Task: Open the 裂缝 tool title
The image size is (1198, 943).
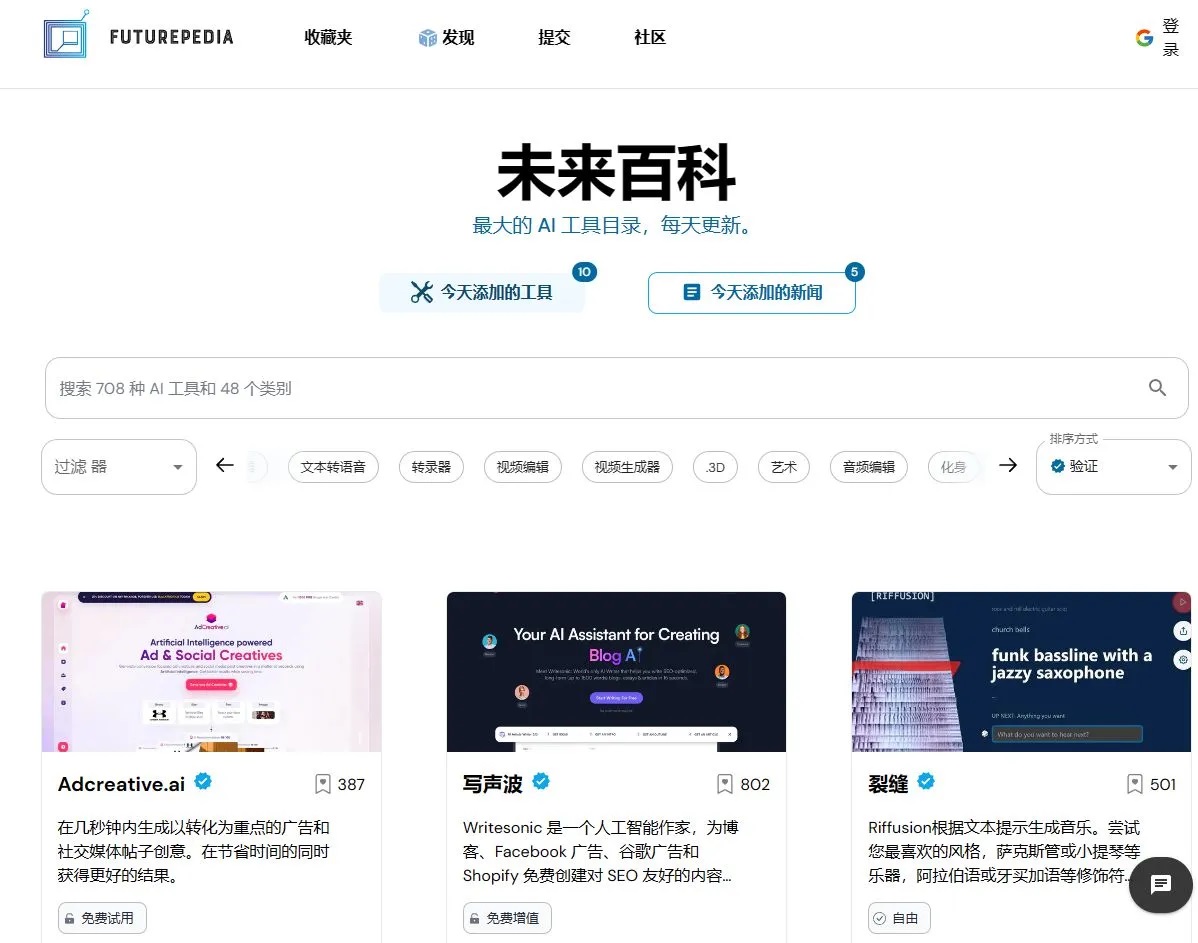Action: coord(888,784)
